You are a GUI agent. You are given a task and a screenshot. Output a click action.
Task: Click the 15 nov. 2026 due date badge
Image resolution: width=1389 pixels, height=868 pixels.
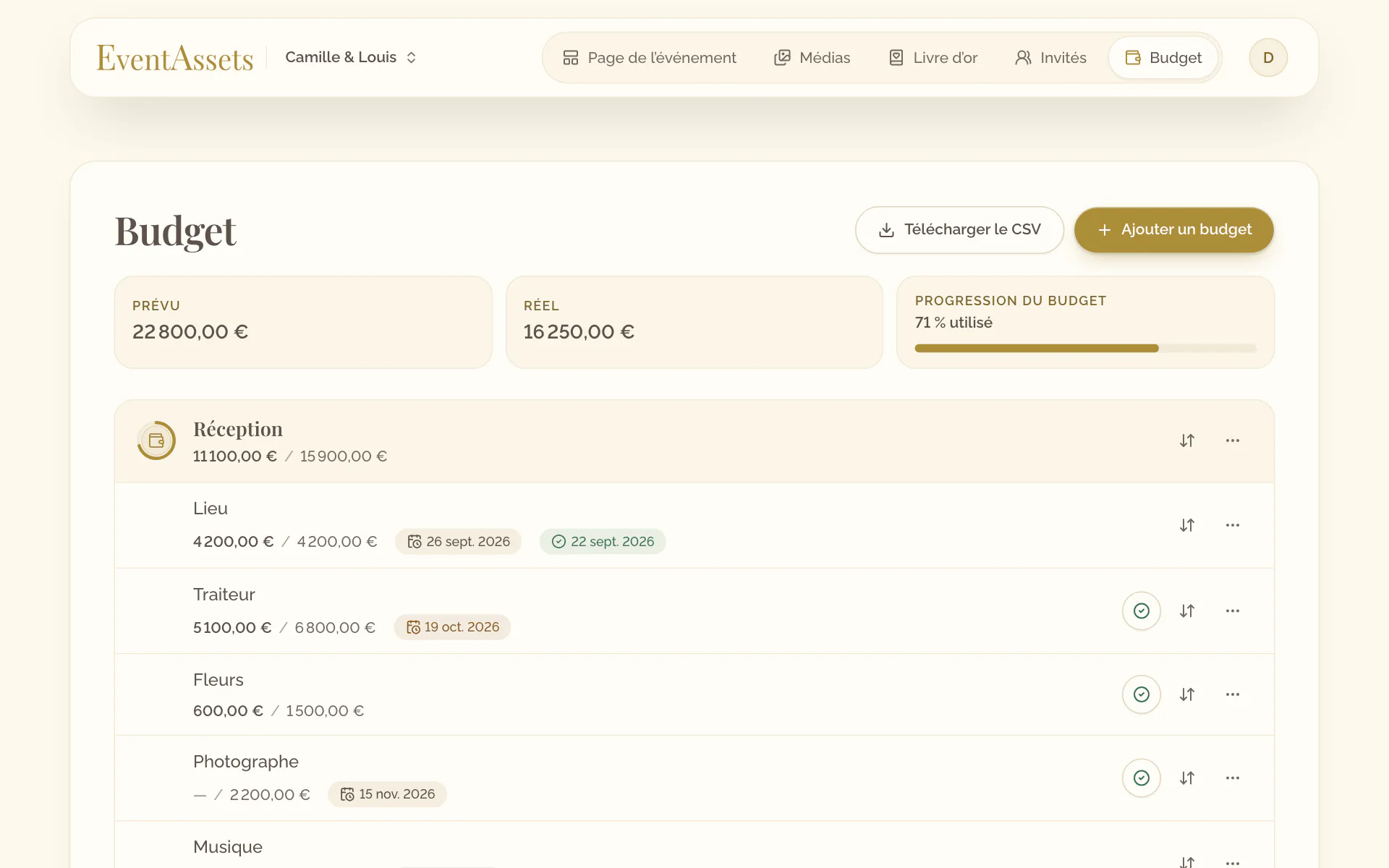388,794
